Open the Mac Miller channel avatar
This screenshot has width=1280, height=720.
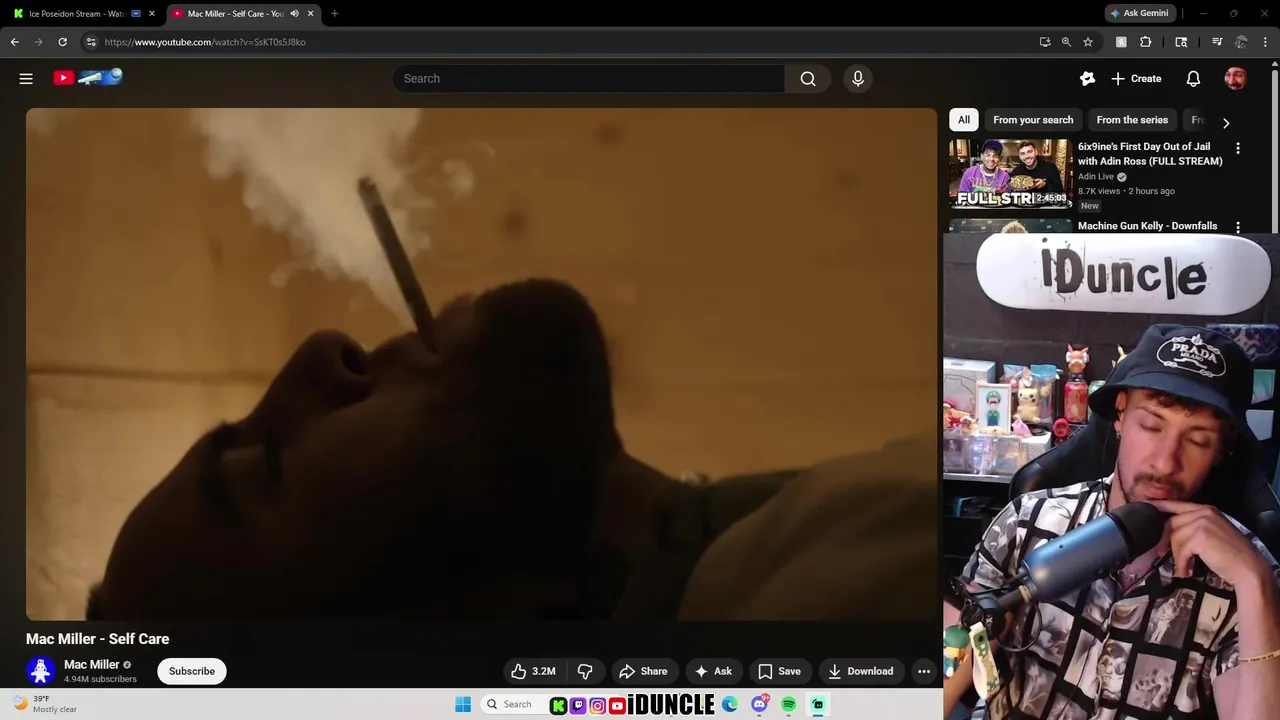pos(41,671)
